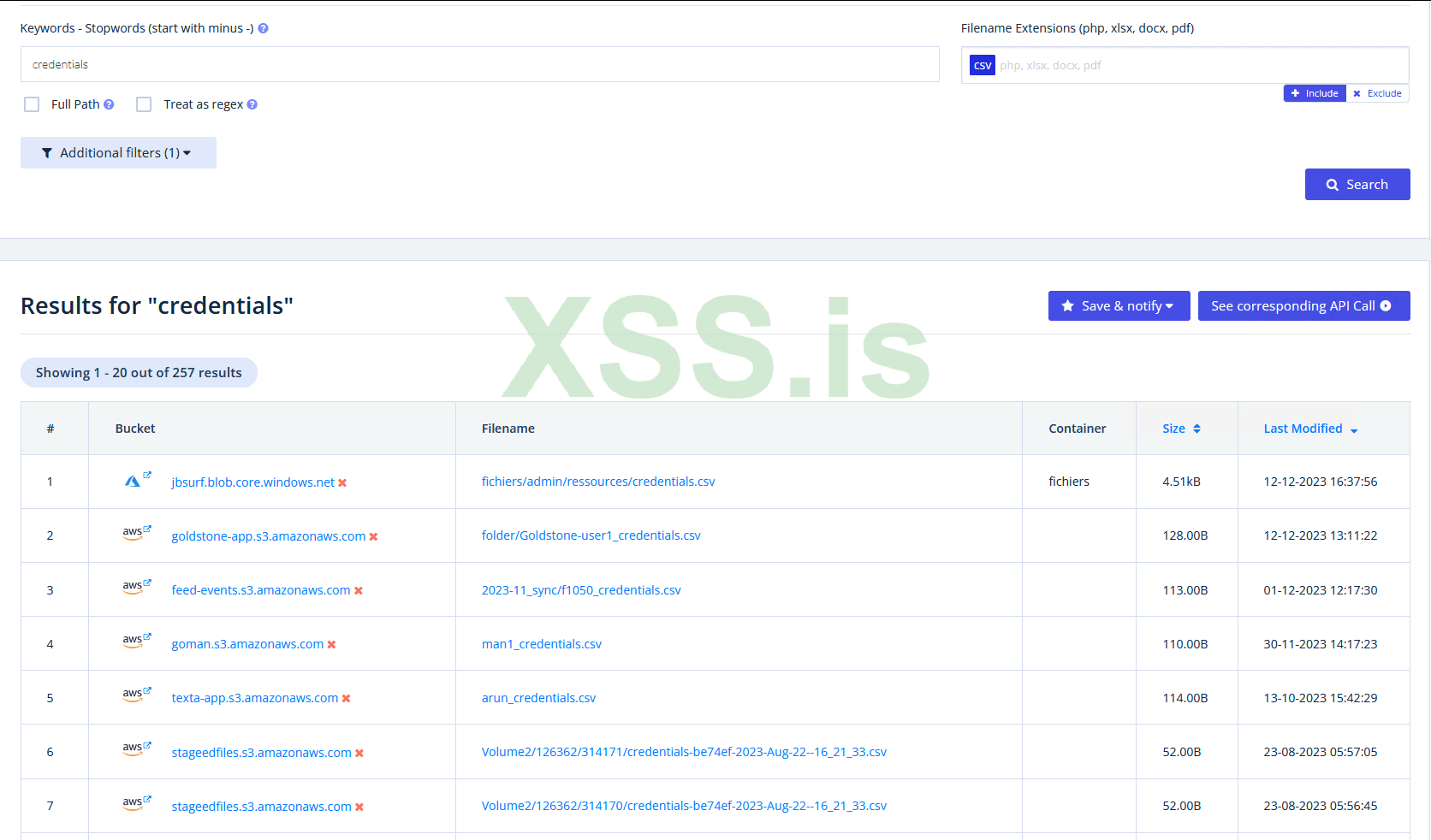
Task: Open the AWS icon for goman bucket
Action: point(137,641)
